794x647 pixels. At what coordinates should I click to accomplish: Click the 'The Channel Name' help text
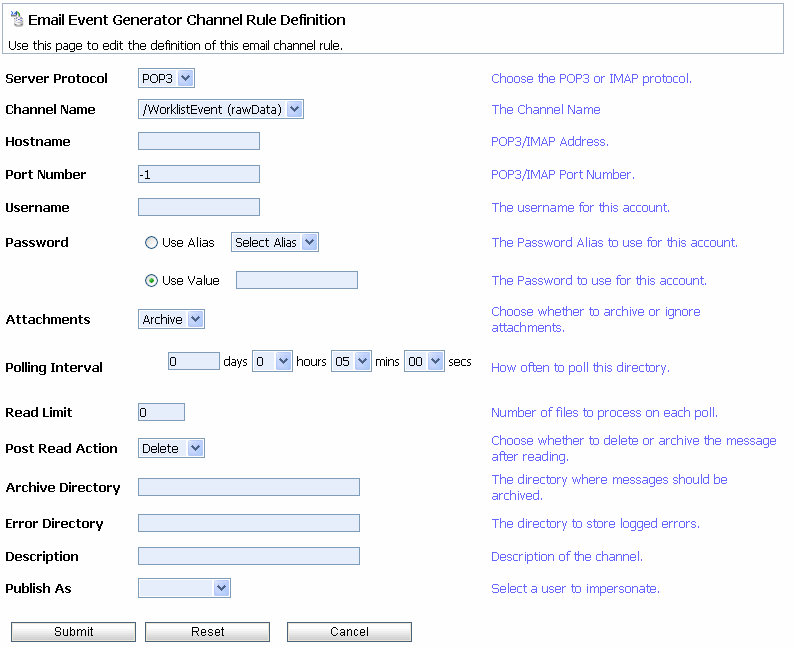click(x=546, y=109)
